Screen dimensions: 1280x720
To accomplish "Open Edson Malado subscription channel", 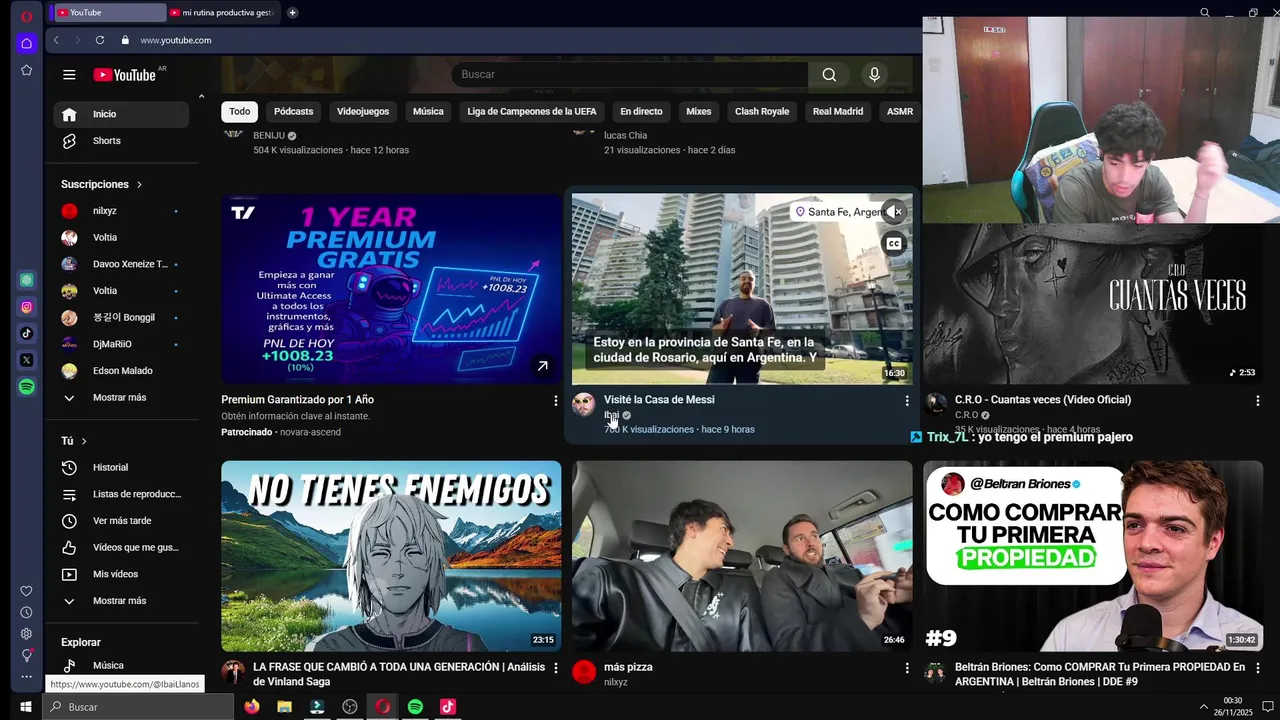I will pyautogui.click(x=121, y=371).
